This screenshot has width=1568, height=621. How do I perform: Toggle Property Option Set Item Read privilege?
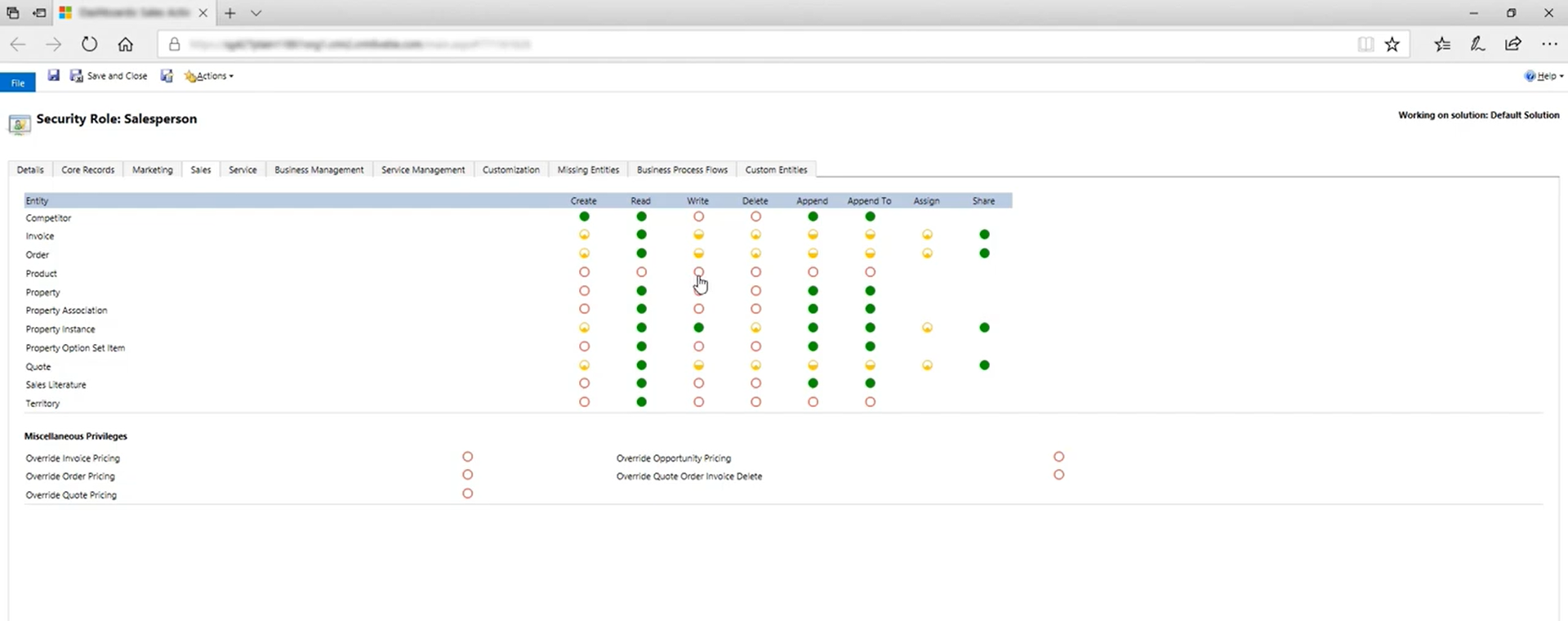click(641, 346)
